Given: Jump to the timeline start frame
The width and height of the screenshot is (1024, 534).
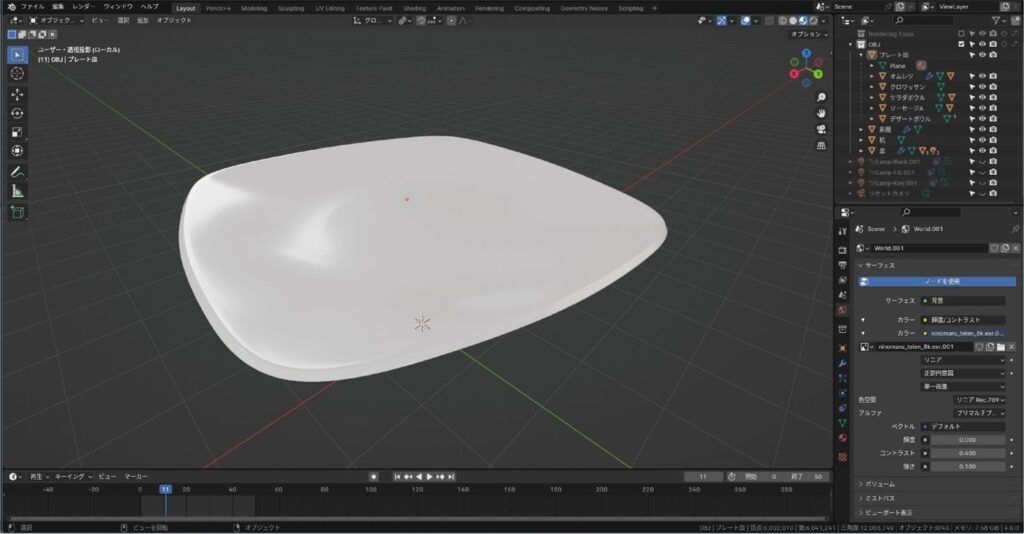Looking at the screenshot, I should (x=397, y=477).
